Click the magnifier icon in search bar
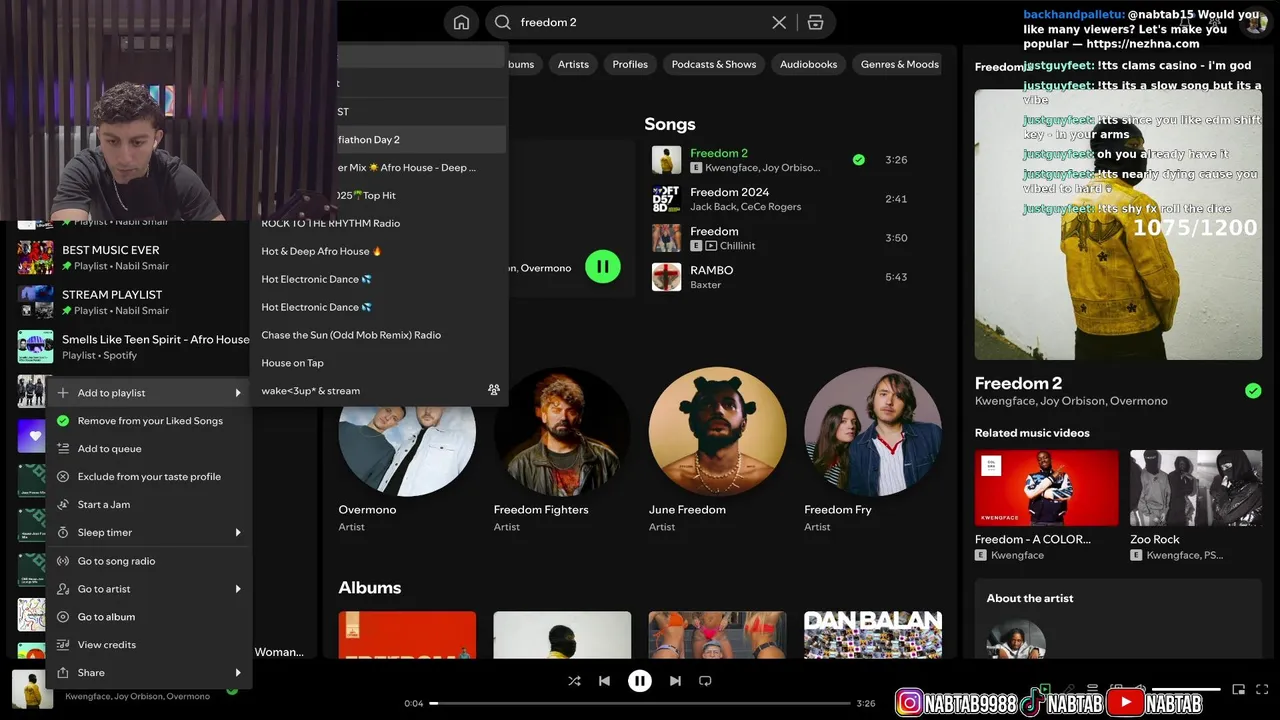The height and width of the screenshot is (720, 1280). coord(503,22)
